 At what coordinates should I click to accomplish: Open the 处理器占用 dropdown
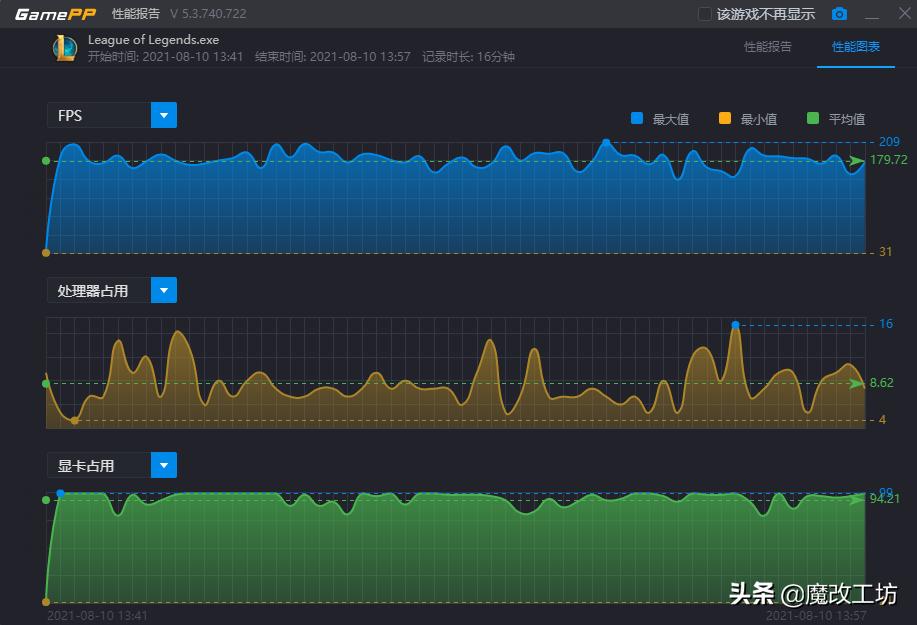(x=163, y=289)
